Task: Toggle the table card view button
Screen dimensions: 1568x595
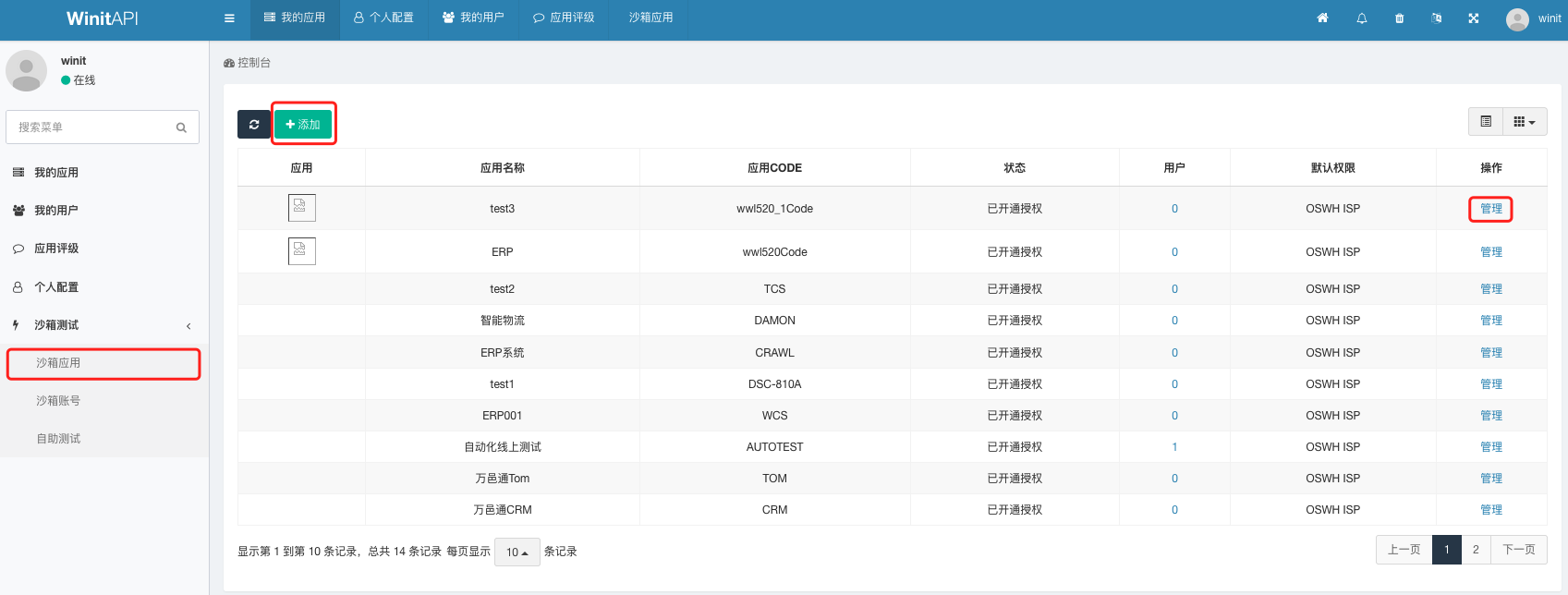Action: click(1486, 122)
